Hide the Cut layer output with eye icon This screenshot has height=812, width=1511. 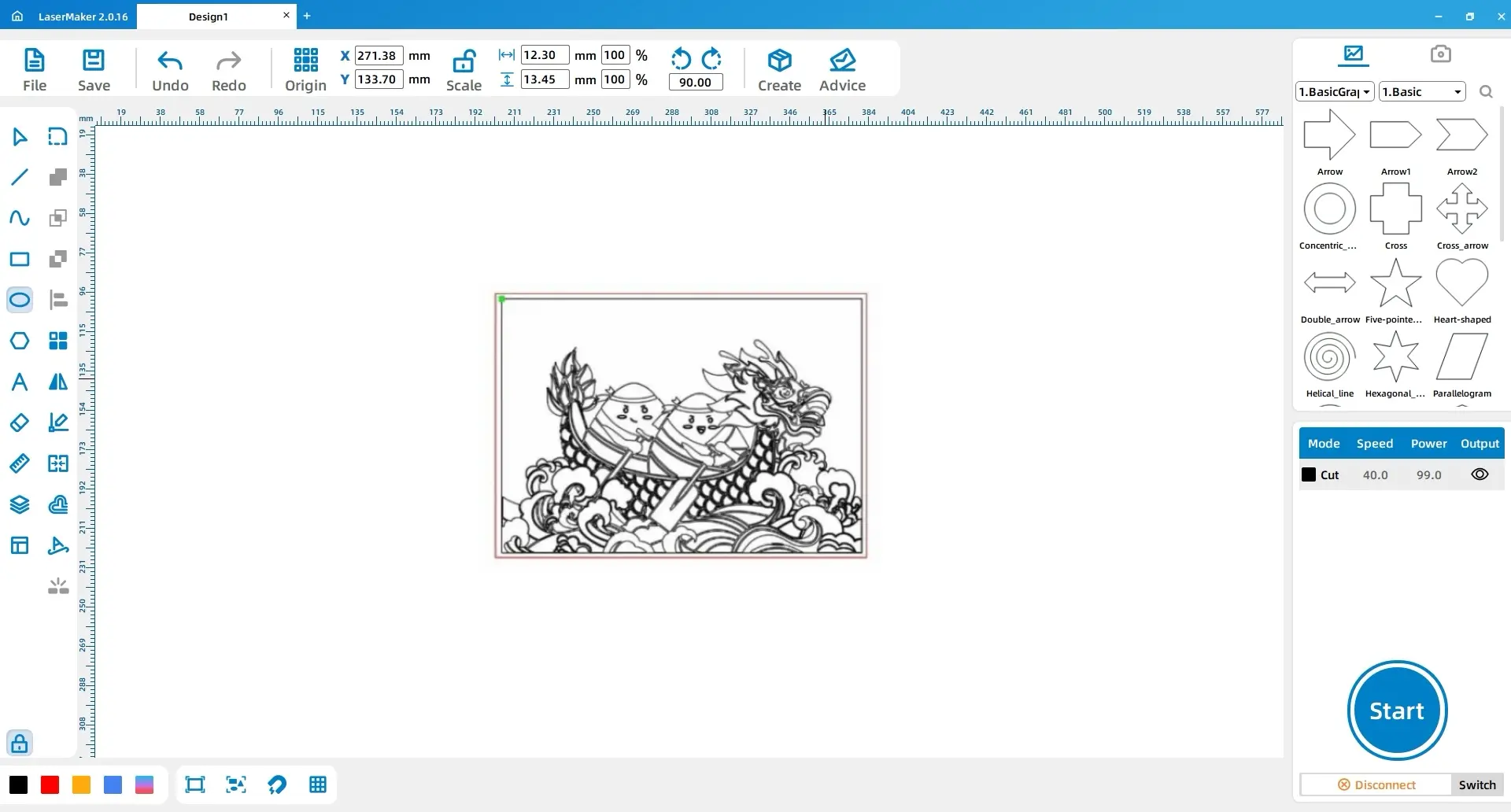1480,474
